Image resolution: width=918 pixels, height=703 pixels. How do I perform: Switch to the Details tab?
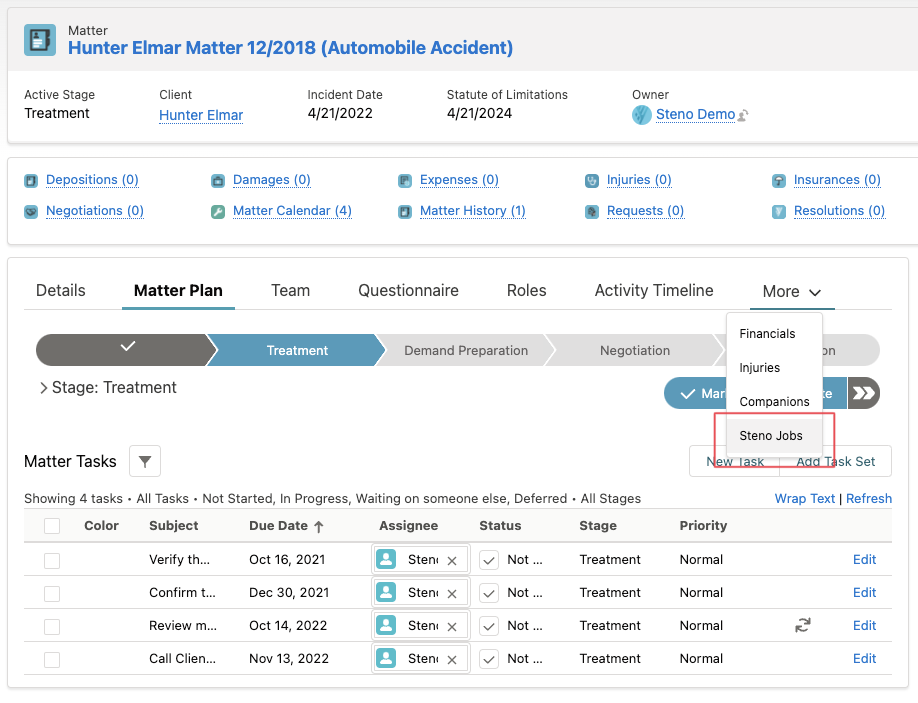(60, 291)
